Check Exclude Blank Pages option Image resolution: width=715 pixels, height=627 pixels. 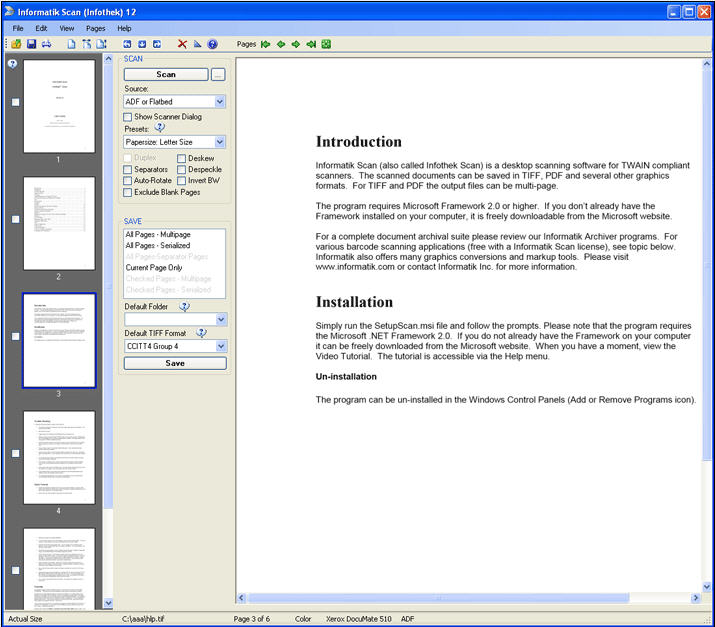click(x=128, y=192)
